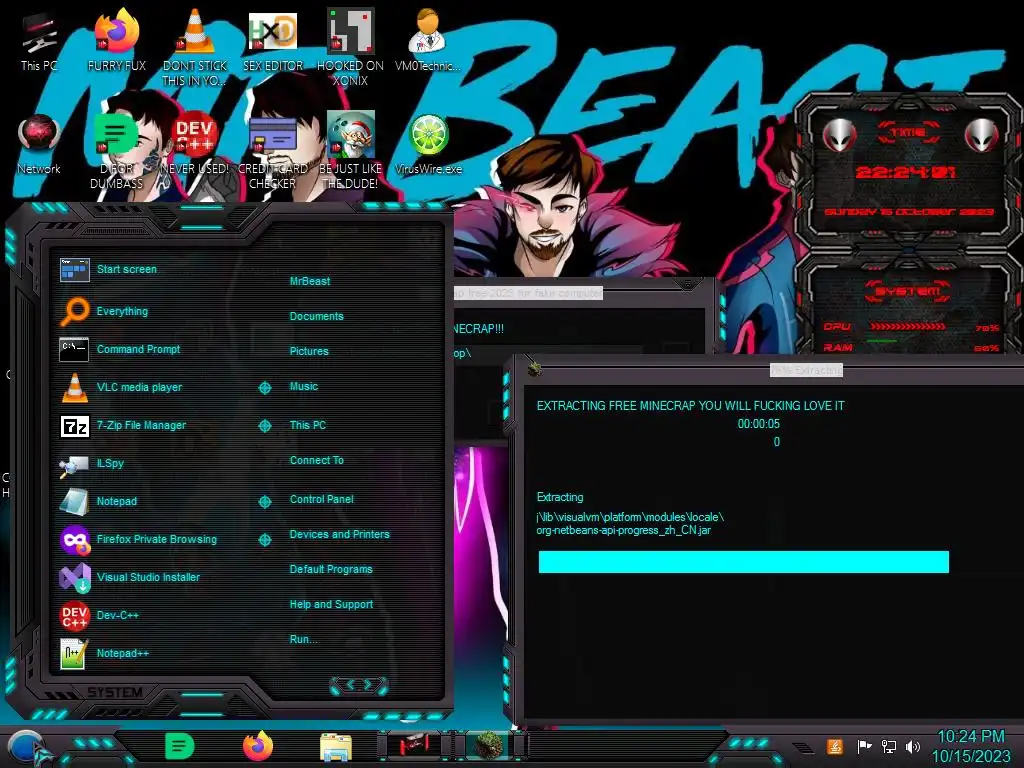Click the extracting file path text
Image resolution: width=1024 pixels, height=768 pixels.
630,524
